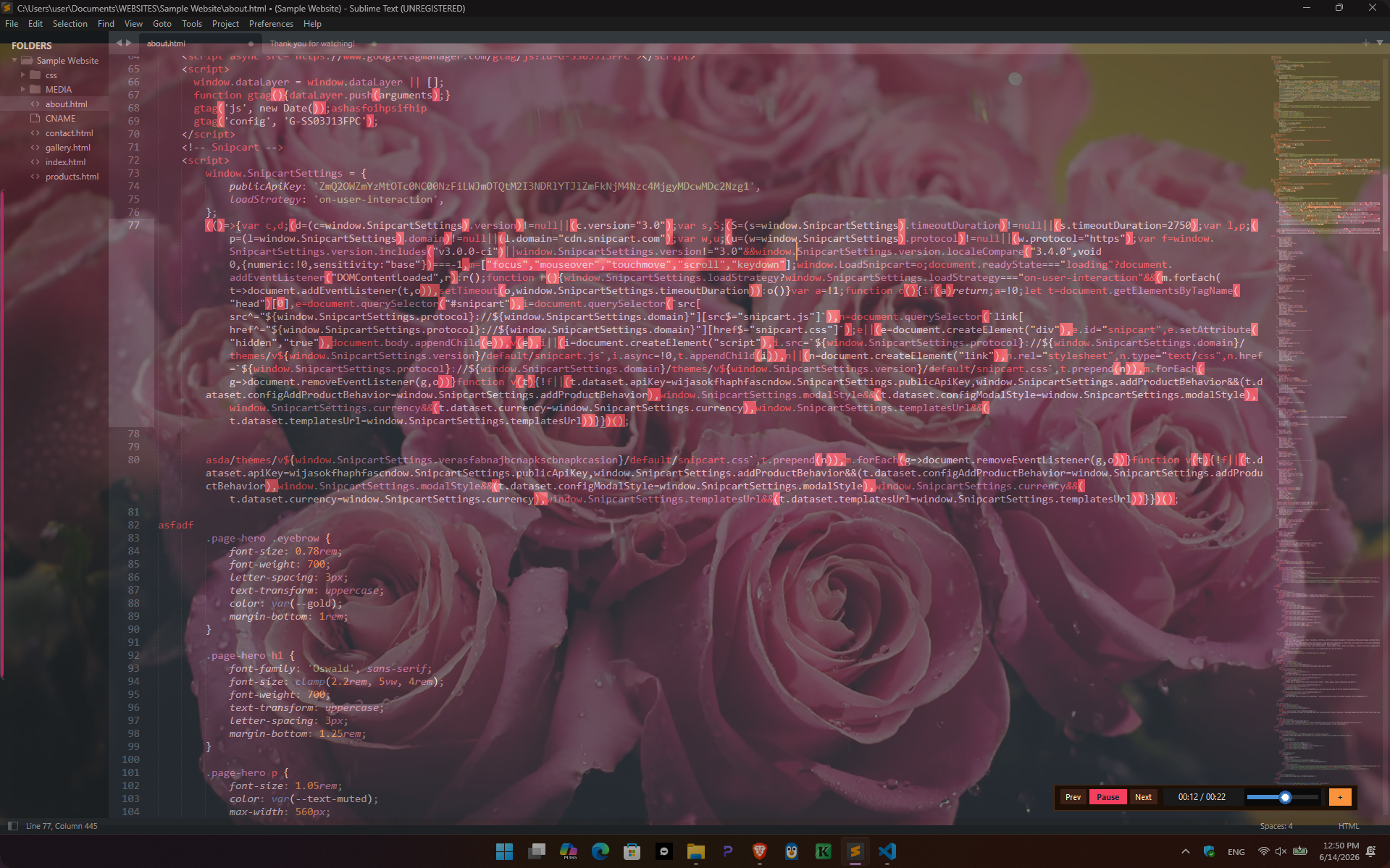Add new tab with plus icon
The image size is (1390, 868).
click(1365, 43)
